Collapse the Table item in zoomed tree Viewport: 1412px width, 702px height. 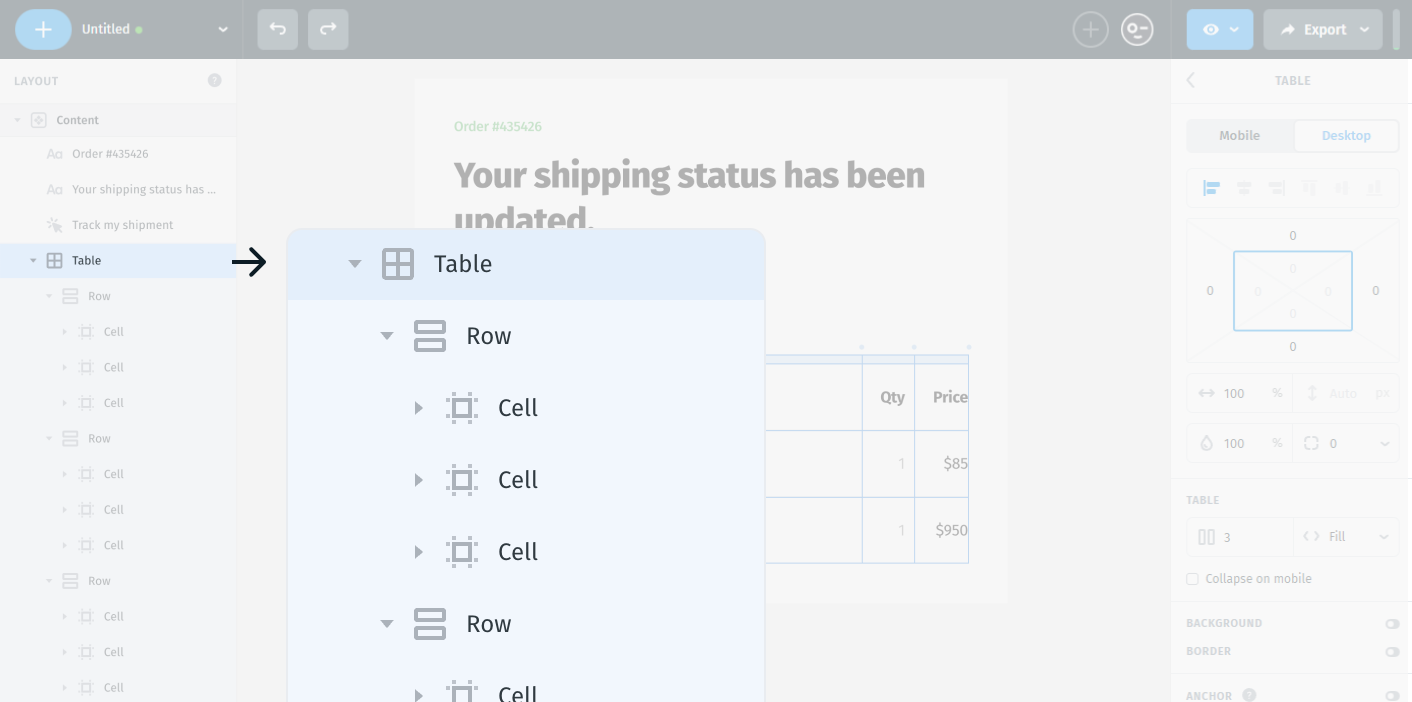click(354, 264)
